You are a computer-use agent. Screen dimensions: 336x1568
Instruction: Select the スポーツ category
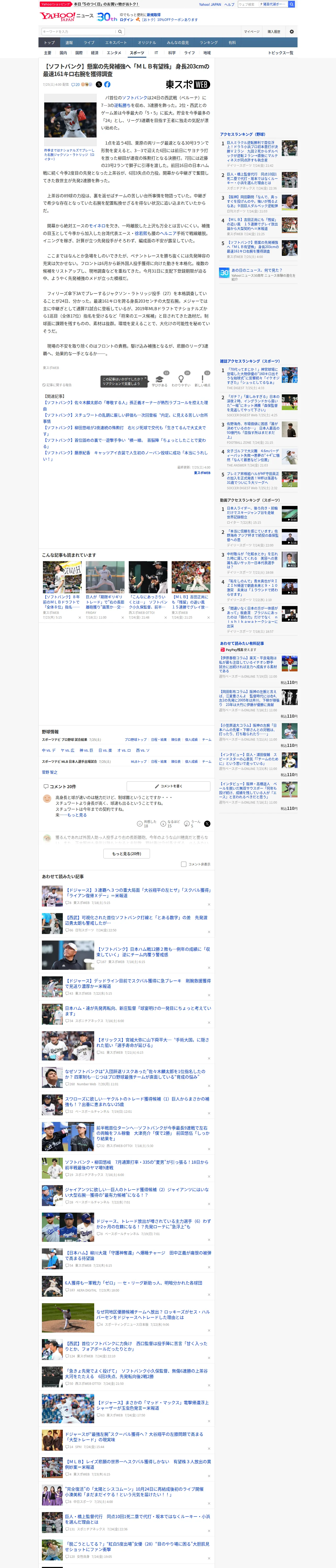click(x=137, y=53)
